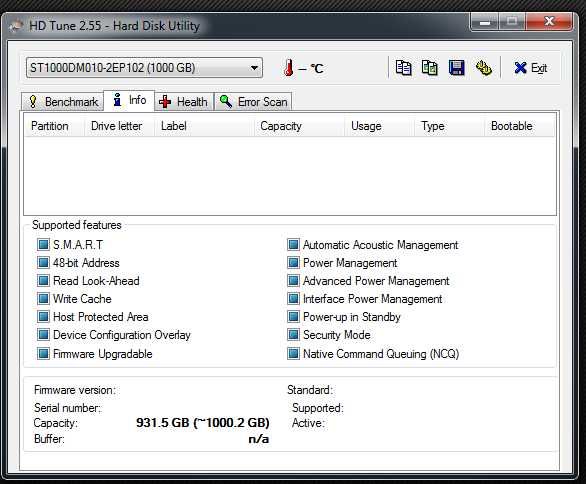Toggle the Firmware Upgradable checkbox
This screenshot has width=586, height=484.
pyautogui.click(x=43, y=353)
